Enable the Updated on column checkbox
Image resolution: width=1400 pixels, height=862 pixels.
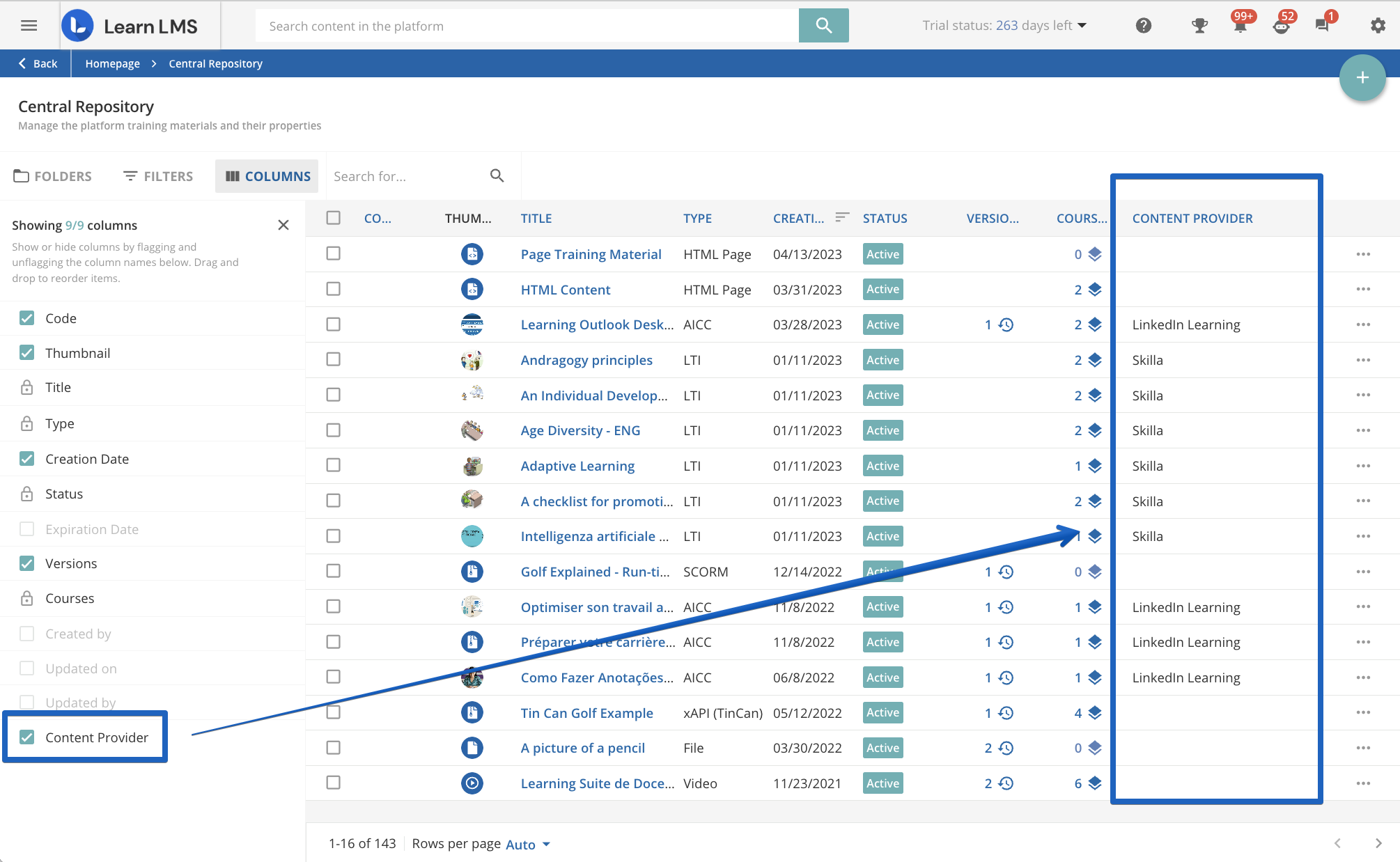coord(26,668)
